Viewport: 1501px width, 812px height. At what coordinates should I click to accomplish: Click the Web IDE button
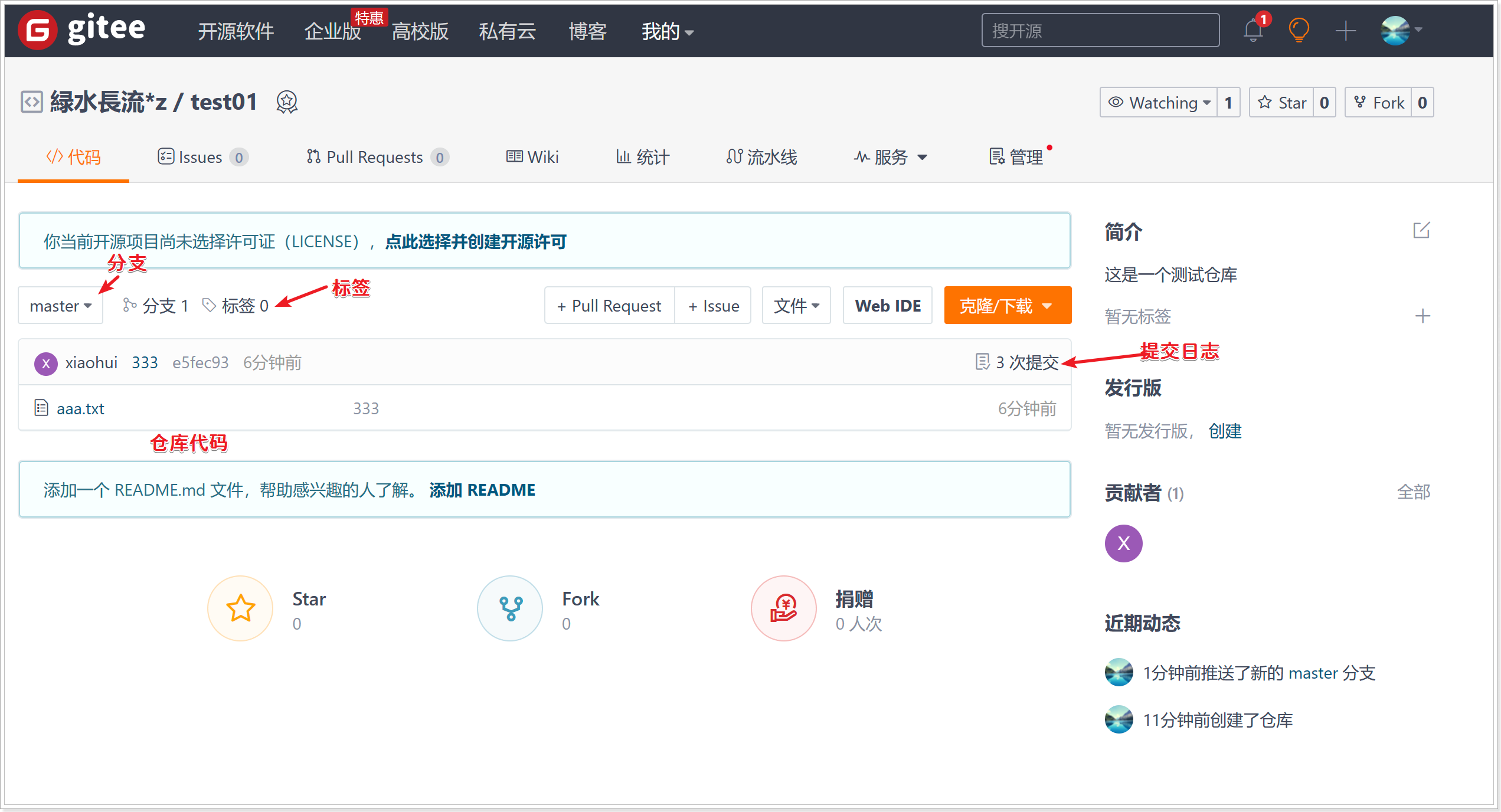click(887, 306)
